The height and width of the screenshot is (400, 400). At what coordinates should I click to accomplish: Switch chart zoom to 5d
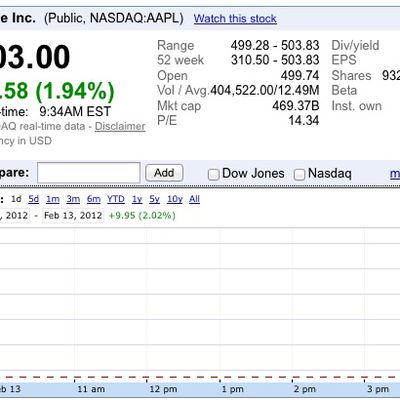(x=33, y=199)
